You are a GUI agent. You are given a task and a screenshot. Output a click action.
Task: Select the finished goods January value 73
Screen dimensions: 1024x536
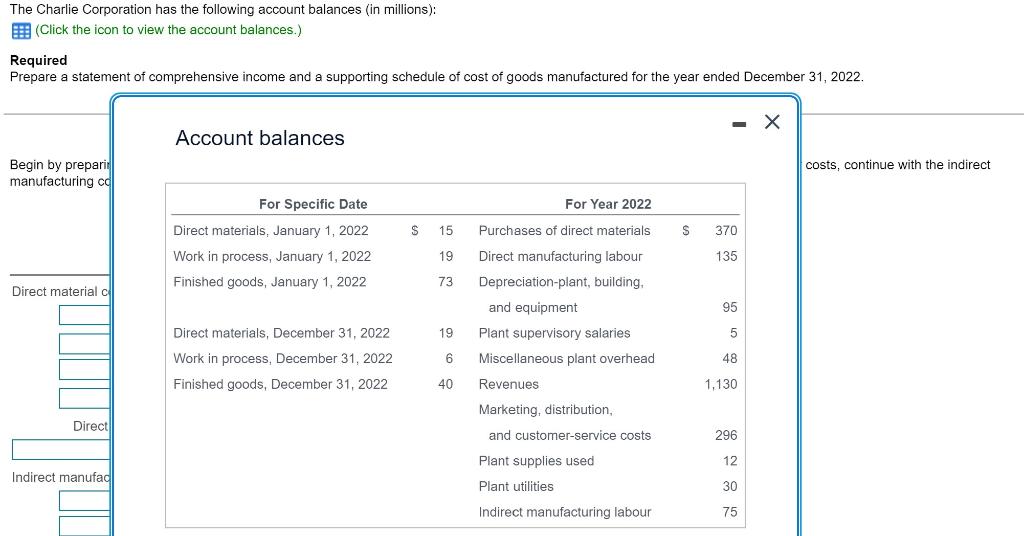445,281
